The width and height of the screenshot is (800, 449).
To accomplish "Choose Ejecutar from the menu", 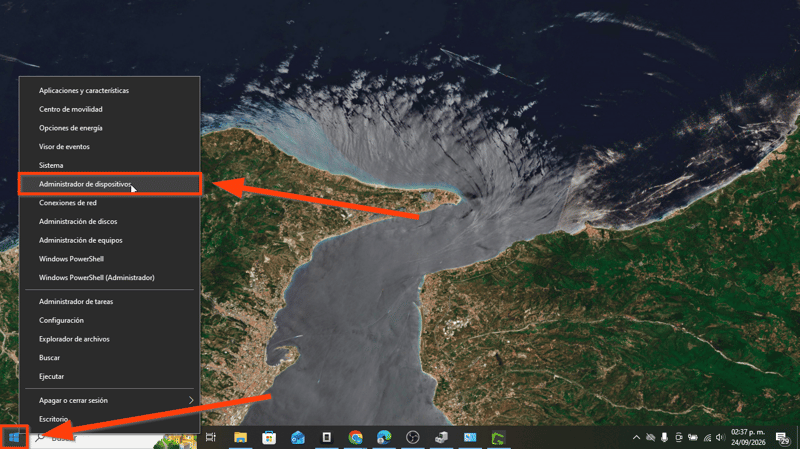I will click(x=109, y=377).
